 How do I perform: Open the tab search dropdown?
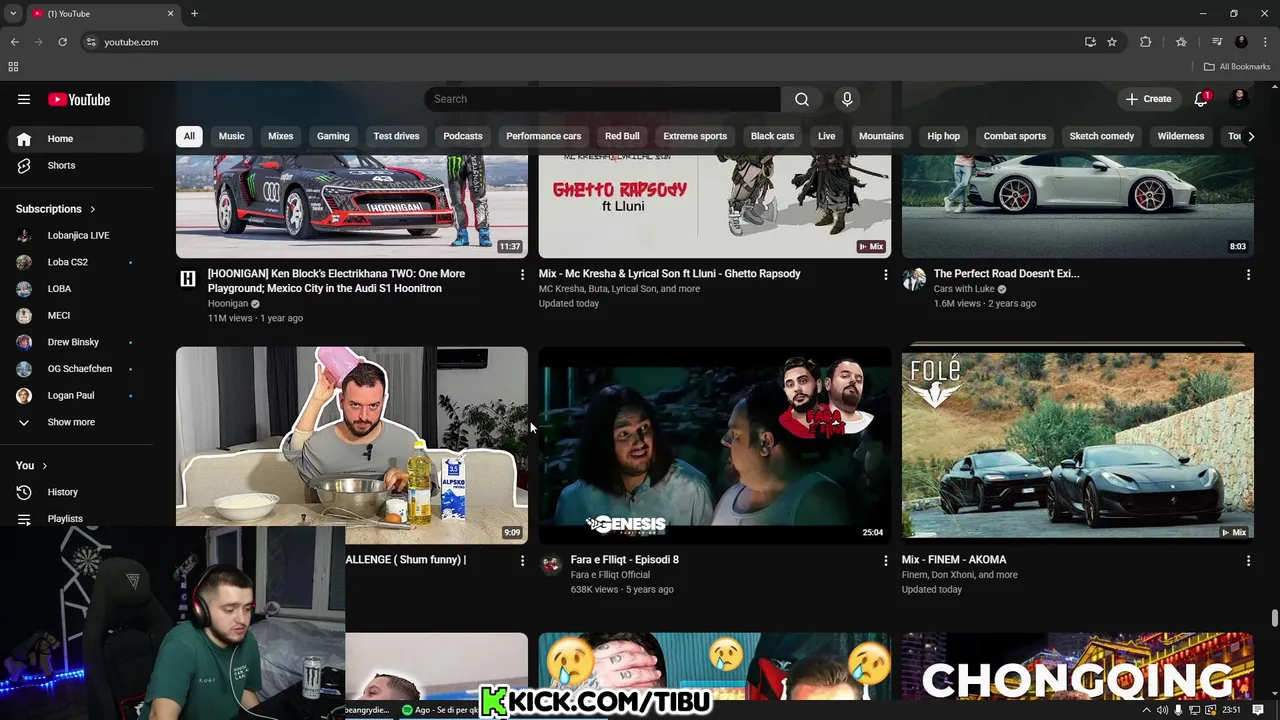[13, 14]
